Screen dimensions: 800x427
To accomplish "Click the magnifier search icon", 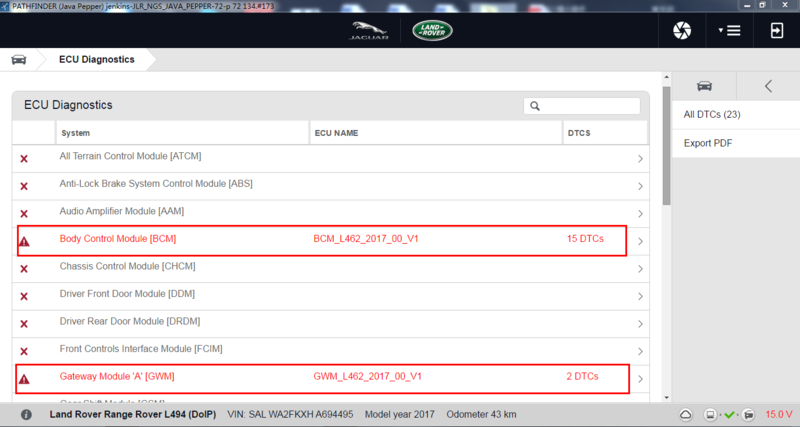I will point(535,106).
